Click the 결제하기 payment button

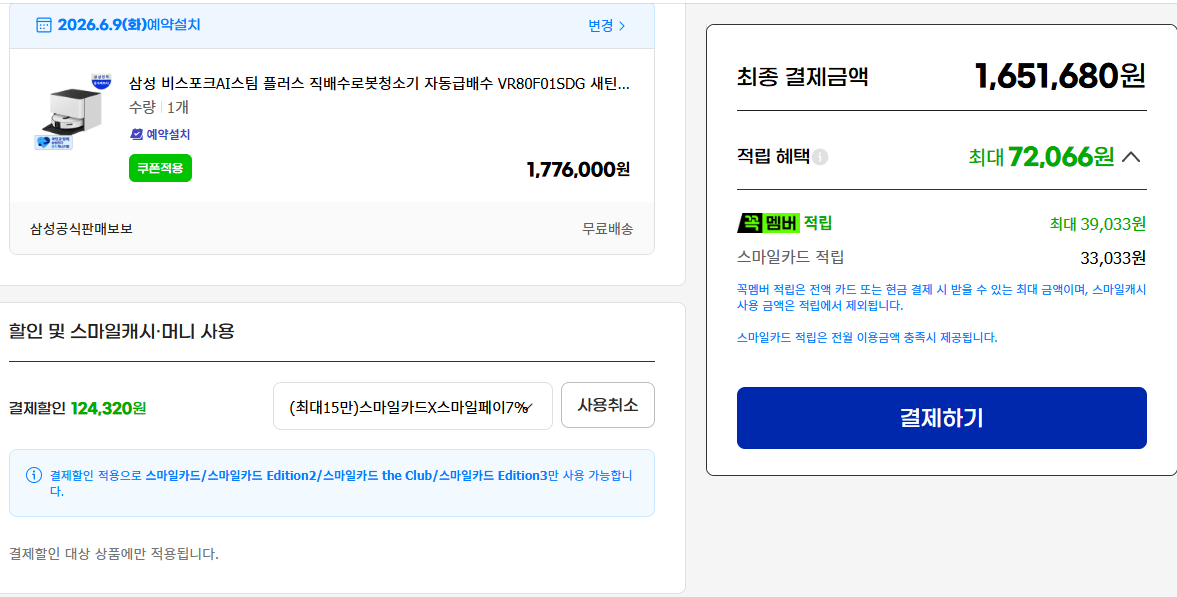point(941,418)
